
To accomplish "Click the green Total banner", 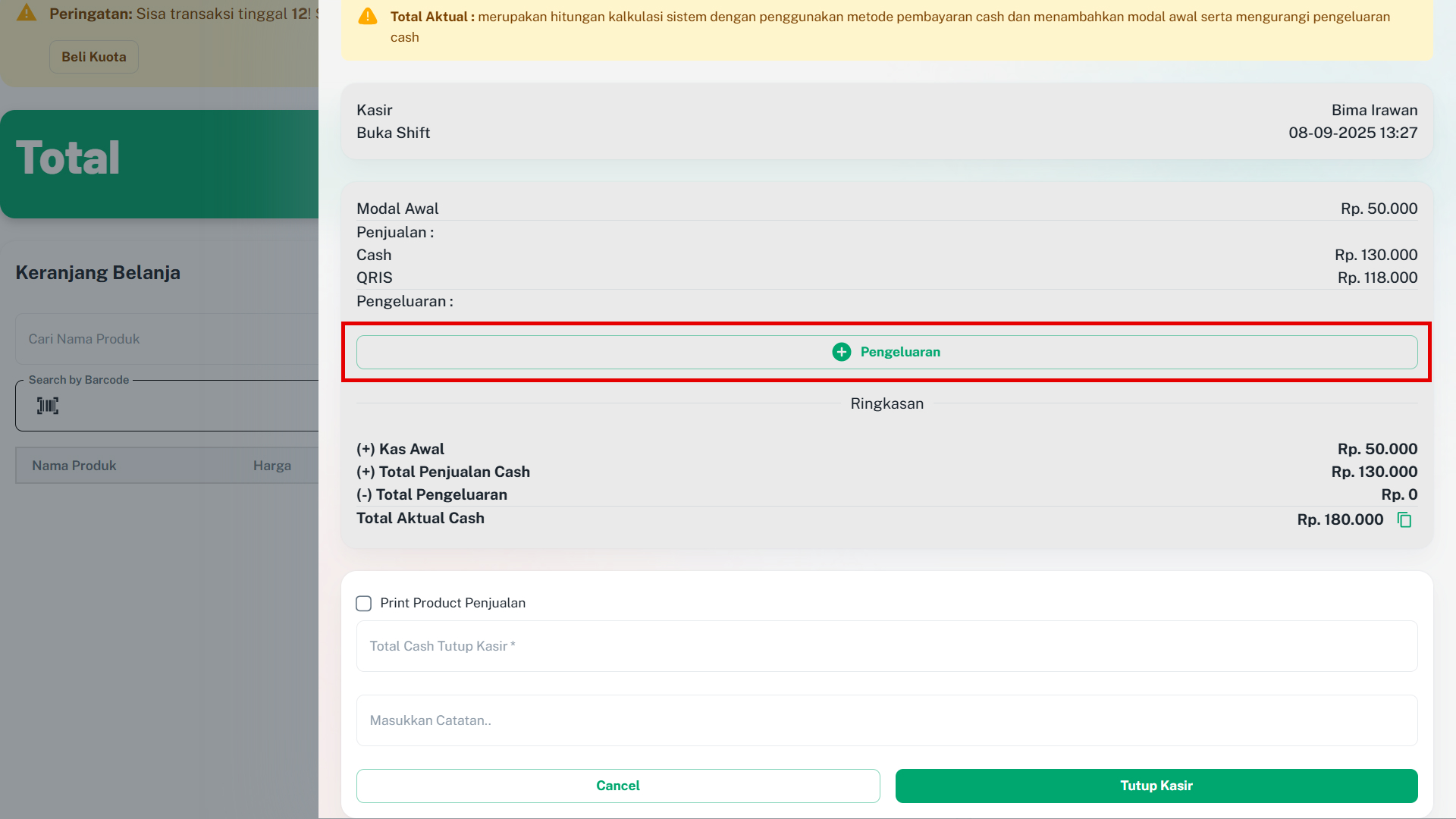I will point(159,163).
